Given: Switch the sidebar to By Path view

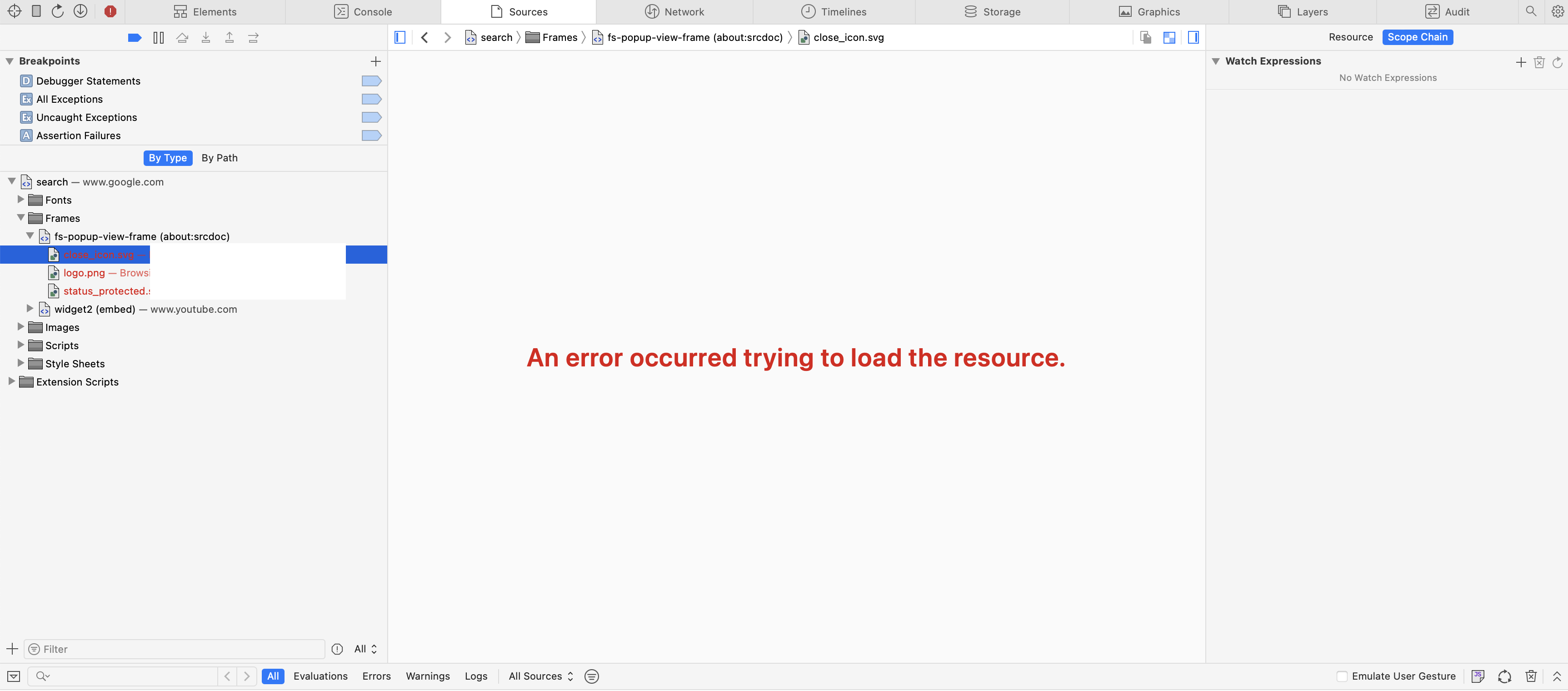Looking at the screenshot, I should 219,158.
